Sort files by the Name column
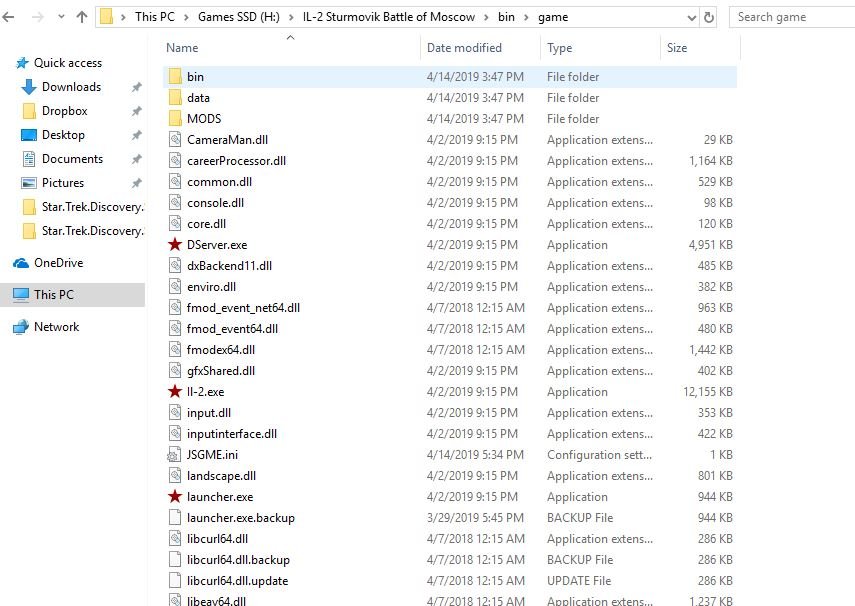This screenshot has width=855, height=606. 182,48
